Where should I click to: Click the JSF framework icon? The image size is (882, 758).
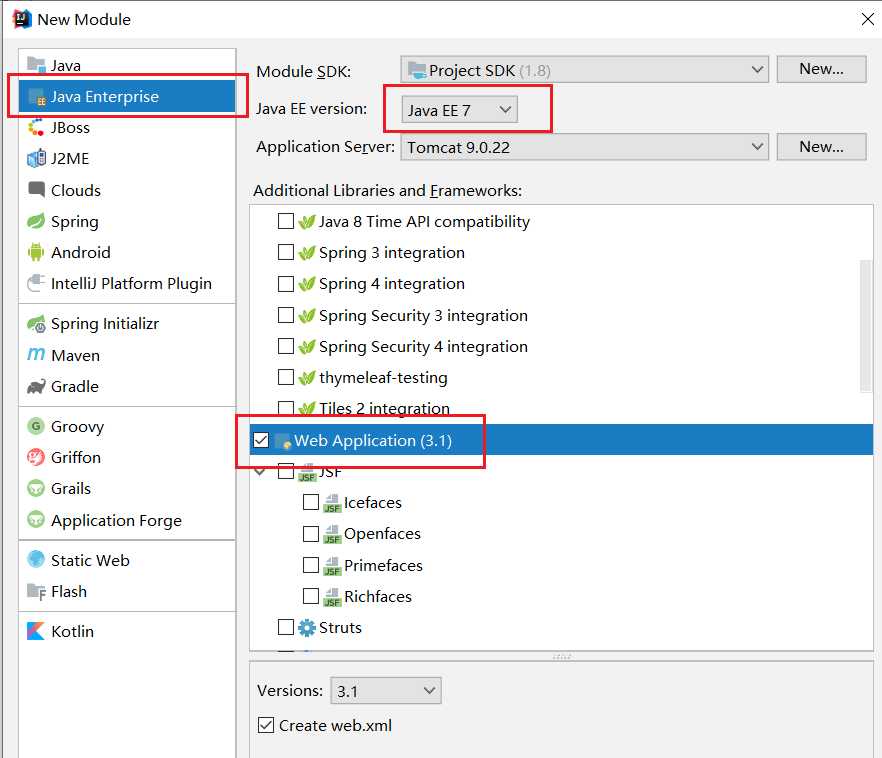(x=307, y=472)
